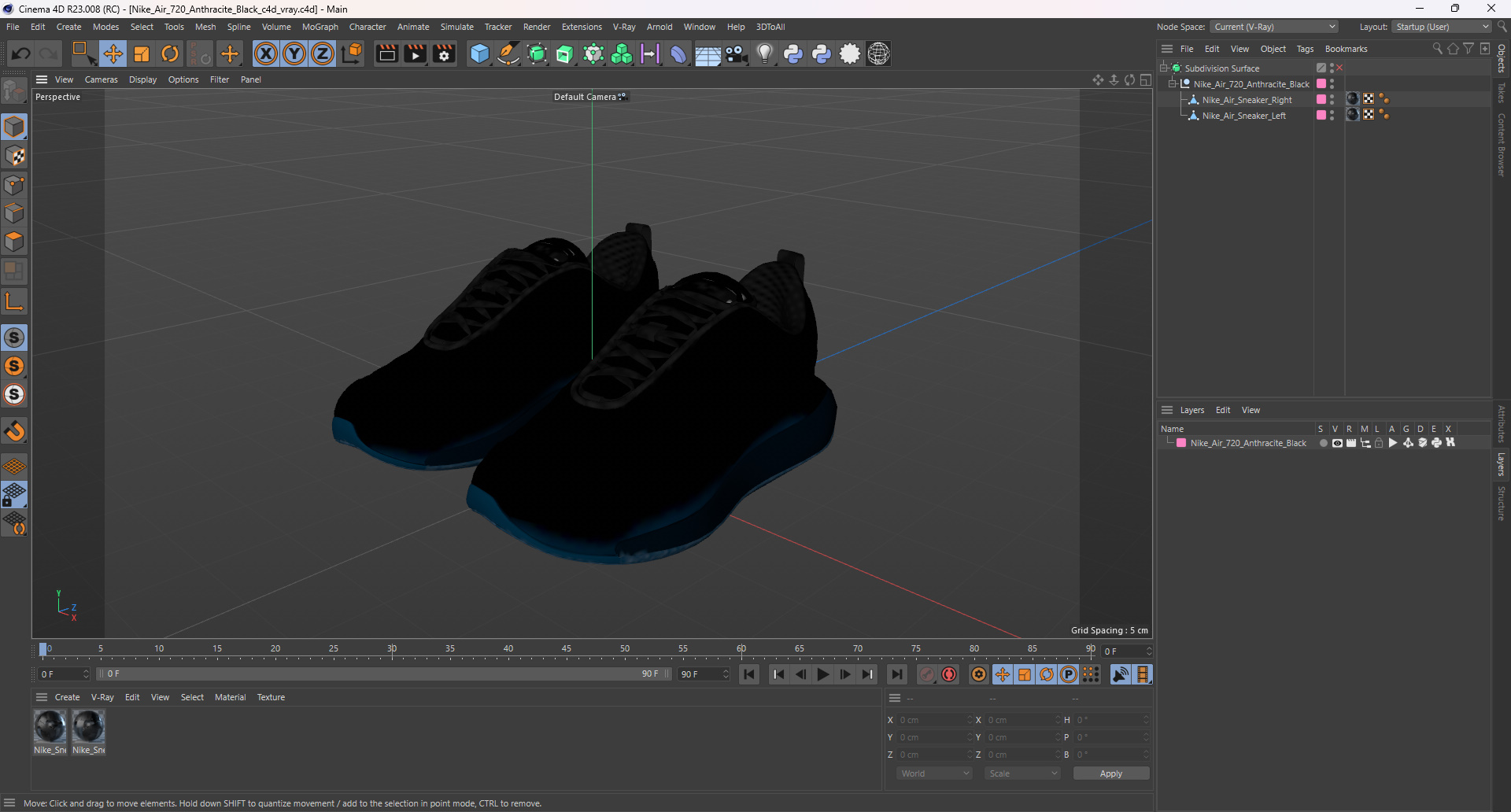Add a Cube primitive object
1511x812 pixels.
tap(479, 54)
